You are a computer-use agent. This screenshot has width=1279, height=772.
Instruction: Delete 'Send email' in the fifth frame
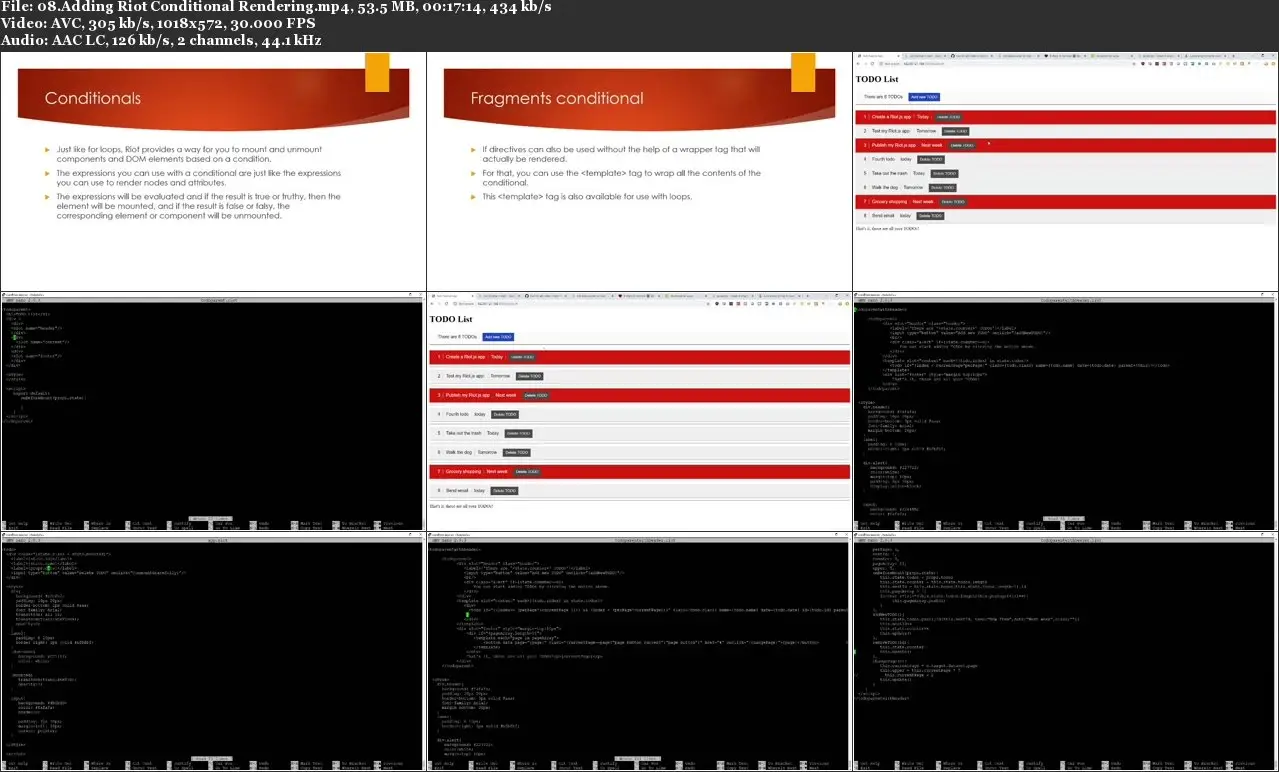point(504,491)
